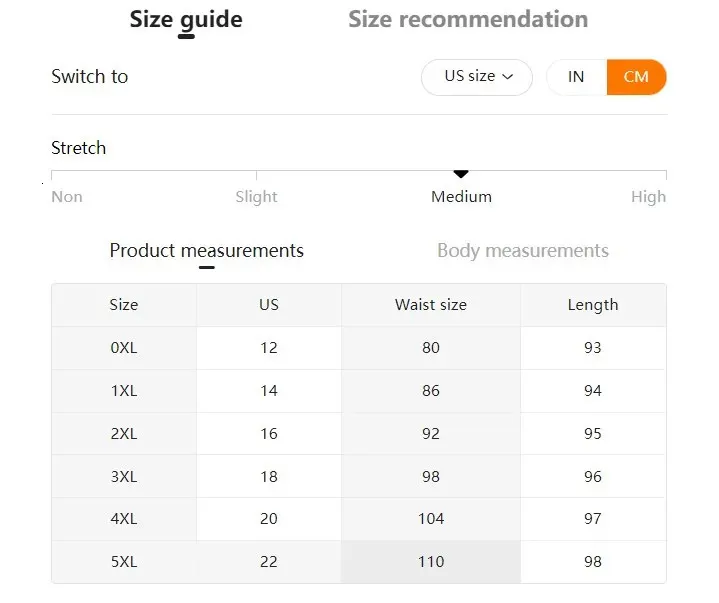The height and width of the screenshot is (603, 719).
Task: Click the 5XL waist value 110
Action: [431, 562]
